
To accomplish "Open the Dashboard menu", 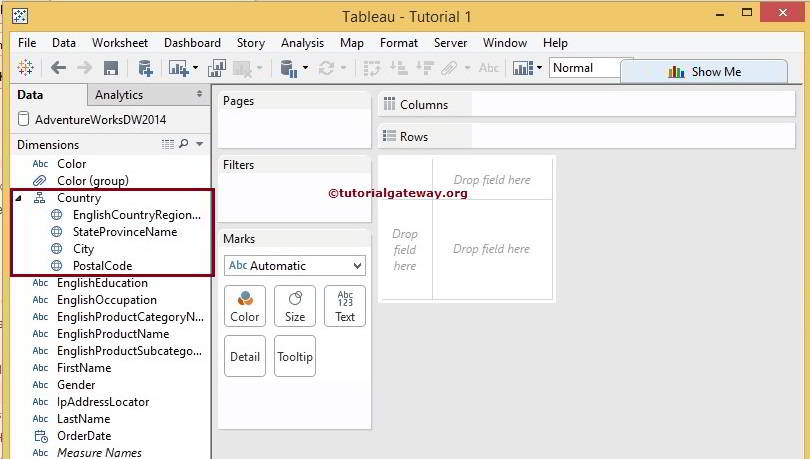I will pyautogui.click(x=192, y=43).
